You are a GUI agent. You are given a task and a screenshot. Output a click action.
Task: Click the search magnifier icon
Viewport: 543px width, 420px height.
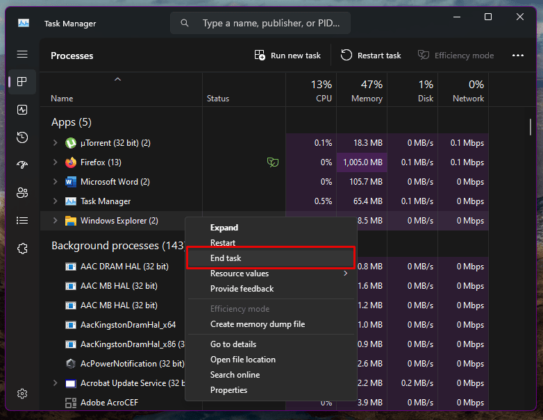coord(185,23)
